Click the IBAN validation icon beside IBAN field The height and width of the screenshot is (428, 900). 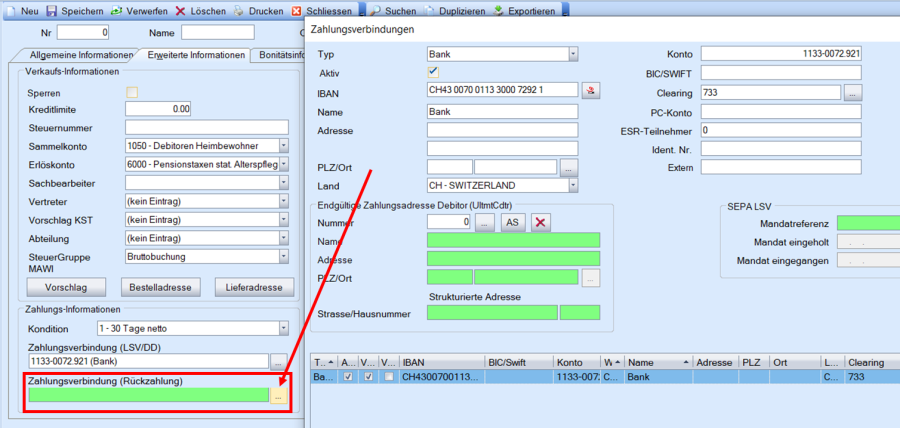pos(591,90)
